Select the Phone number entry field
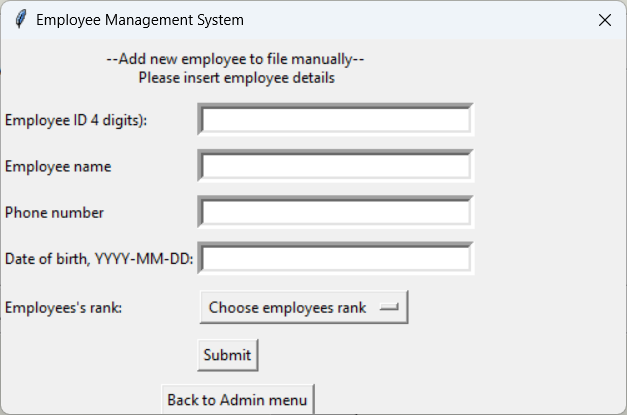 point(335,212)
